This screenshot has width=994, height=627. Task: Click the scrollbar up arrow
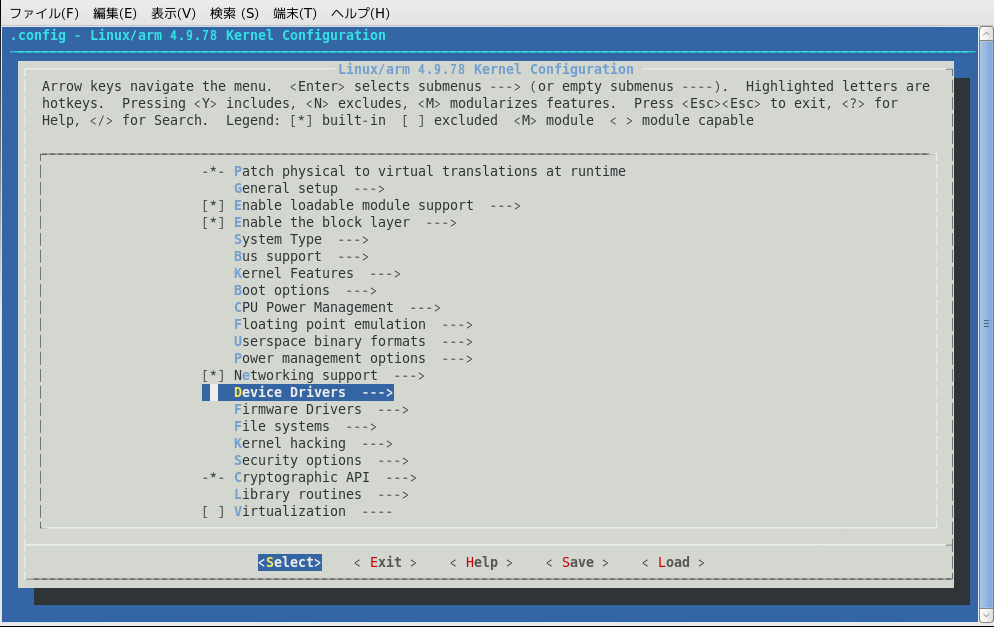[x=986, y=34]
